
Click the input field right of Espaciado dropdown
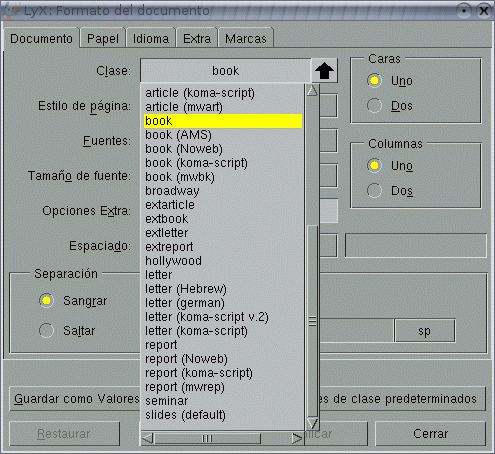[416, 246]
